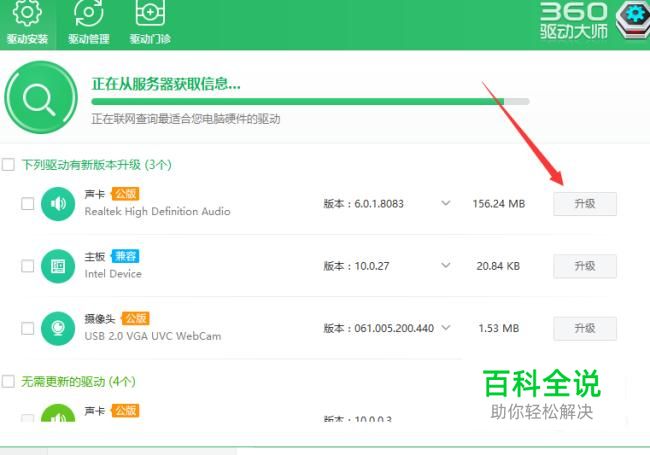Check the USB 2.0 VGA UVC WebCam checkbox
650x455 pixels.
(x=28, y=328)
